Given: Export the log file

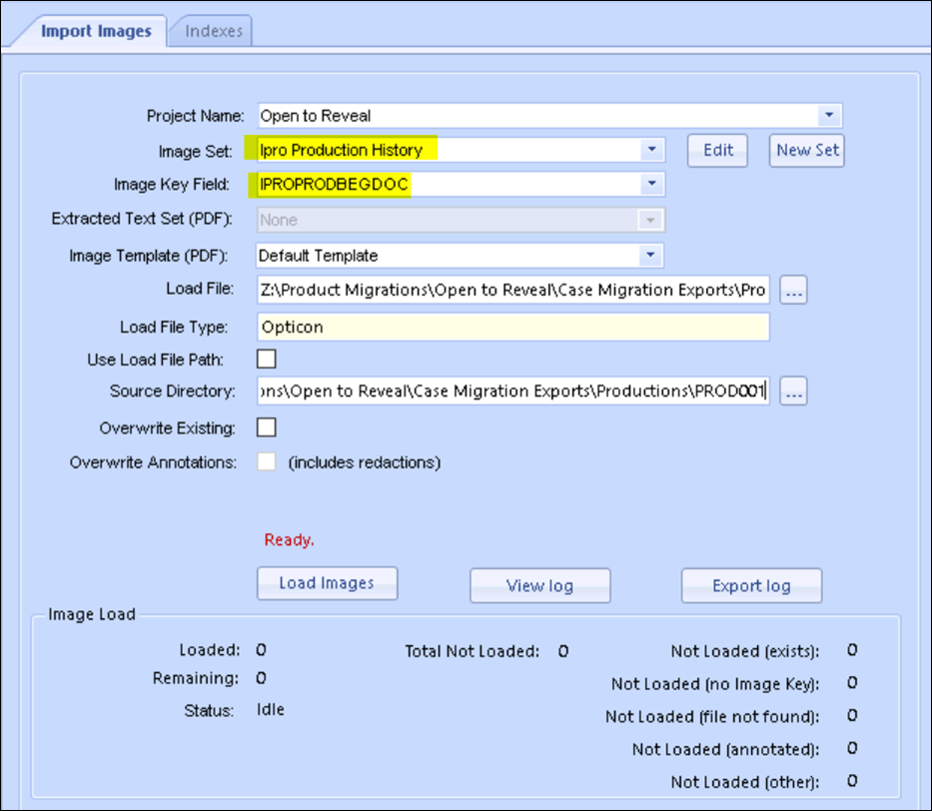Looking at the screenshot, I should (x=751, y=586).
